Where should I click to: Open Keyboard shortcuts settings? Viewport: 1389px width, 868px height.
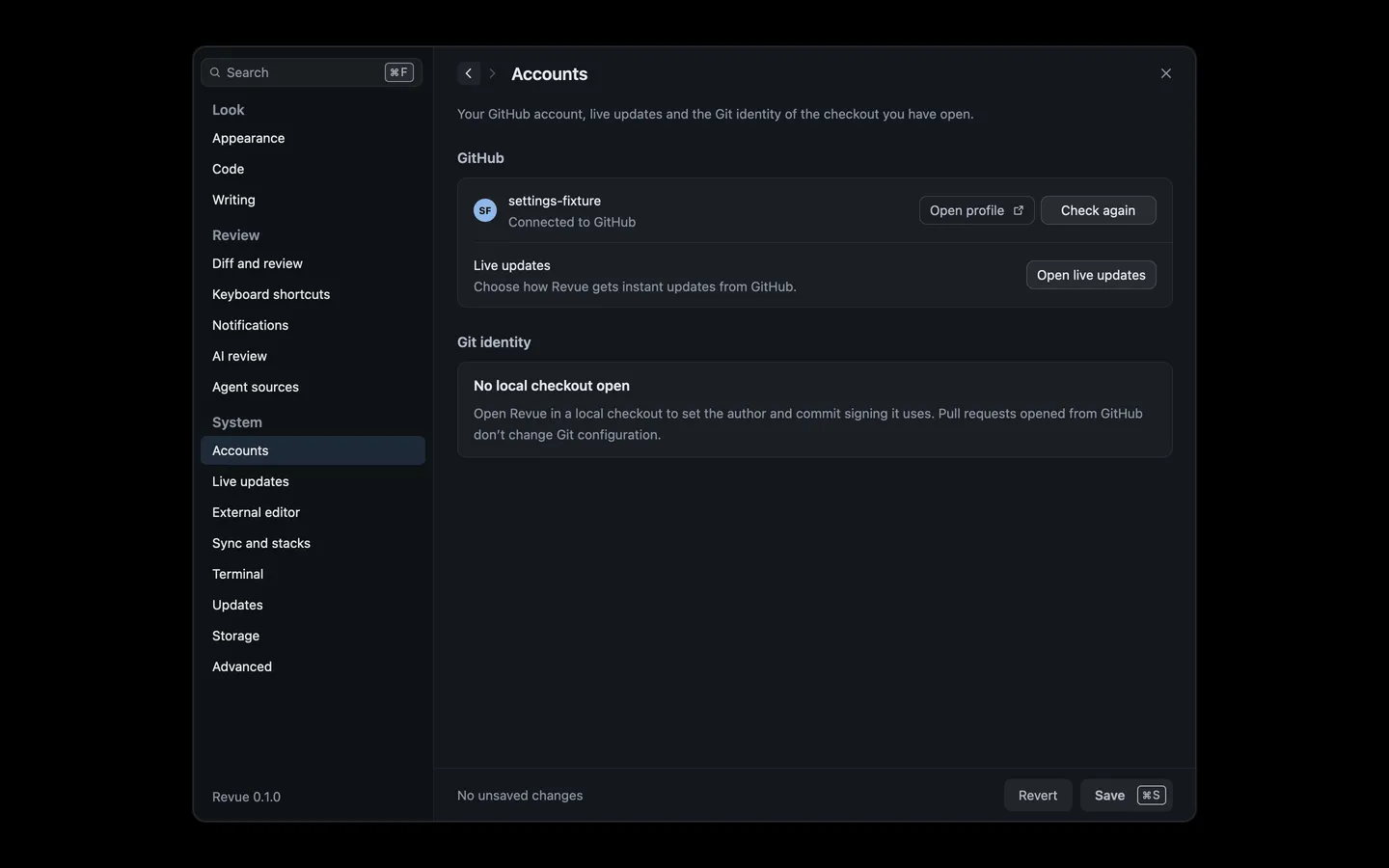click(x=313, y=294)
